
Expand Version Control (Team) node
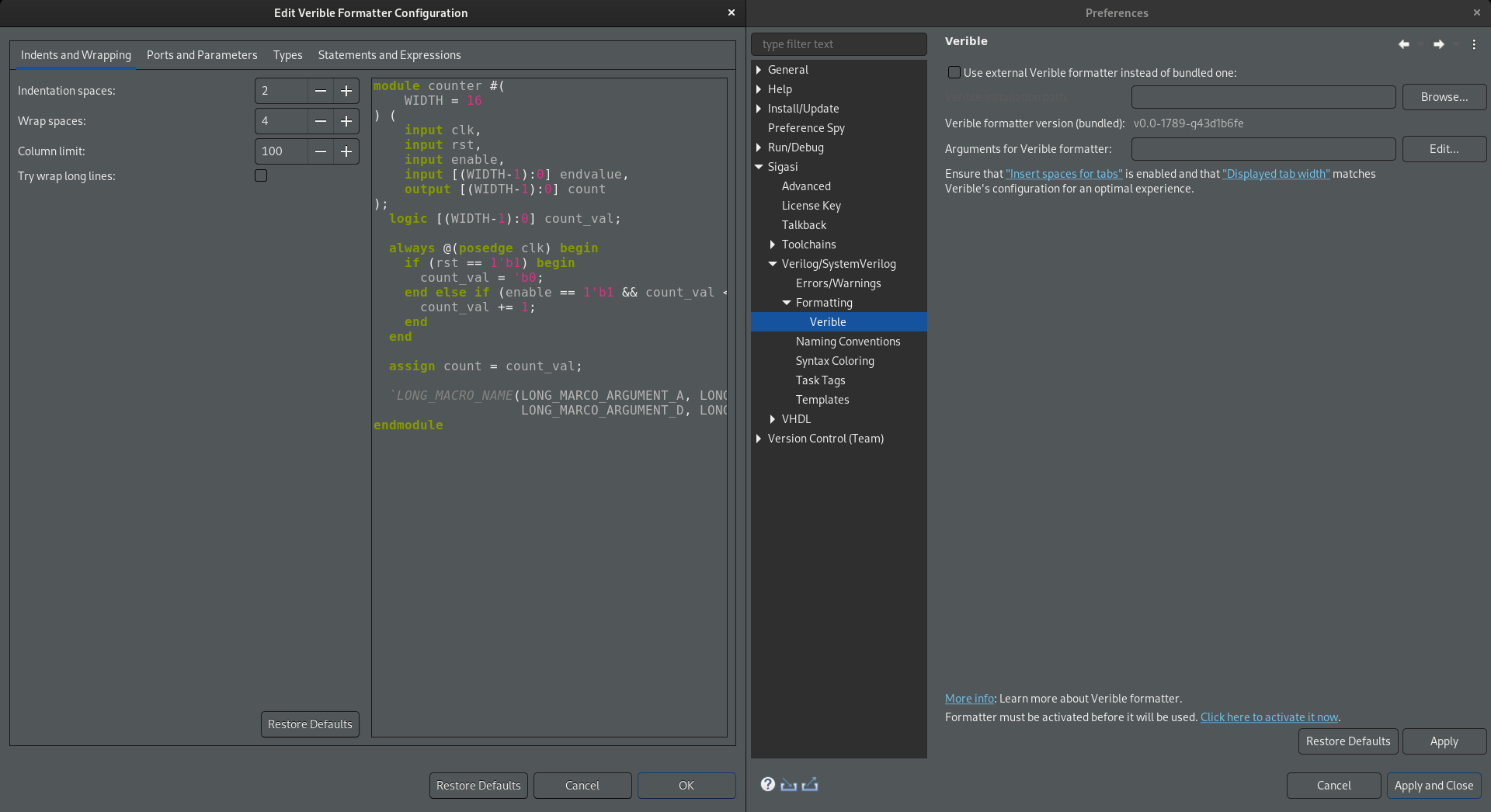(759, 439)
